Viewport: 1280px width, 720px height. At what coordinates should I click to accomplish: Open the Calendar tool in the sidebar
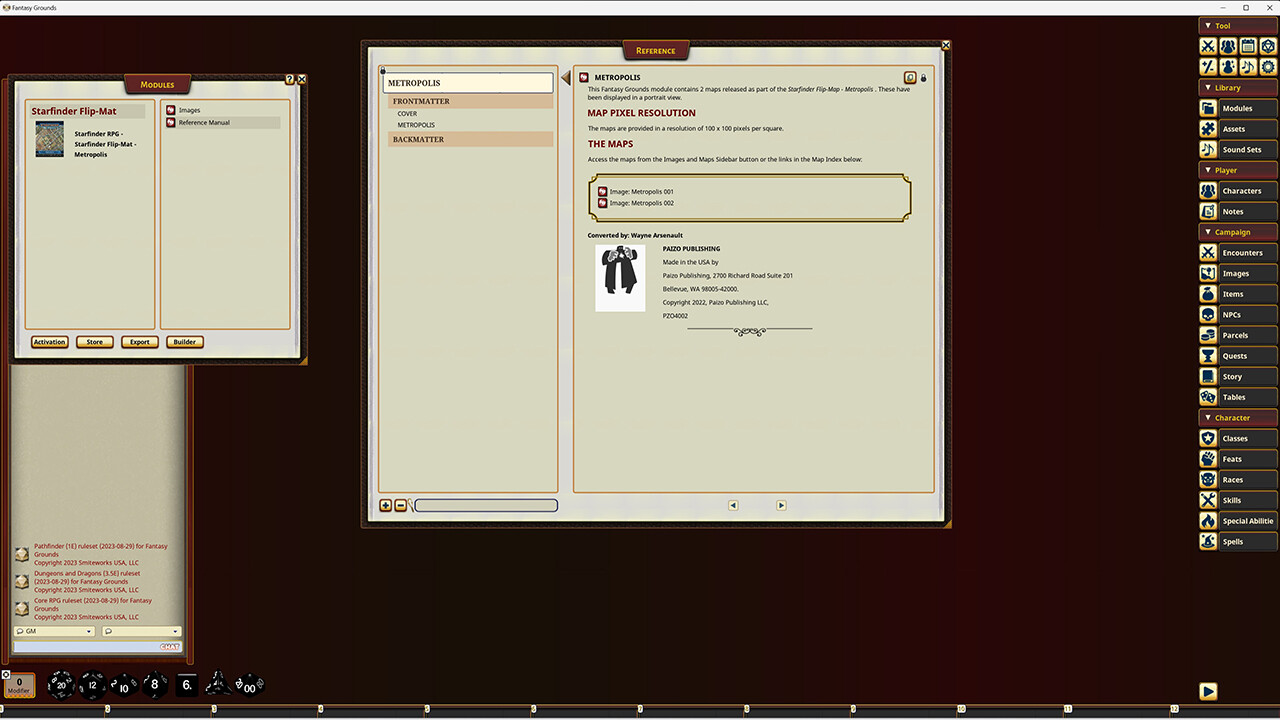(1248, 46)
